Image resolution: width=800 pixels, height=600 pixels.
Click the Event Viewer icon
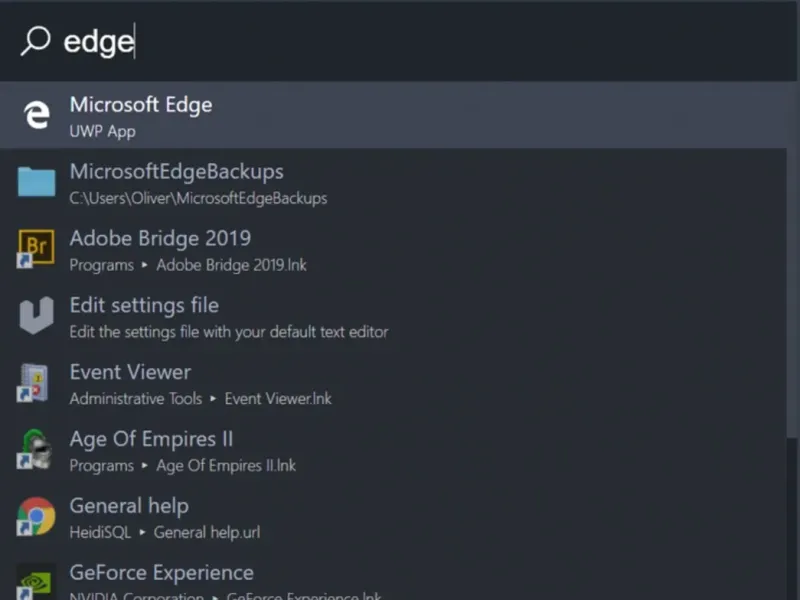point(33,383)
